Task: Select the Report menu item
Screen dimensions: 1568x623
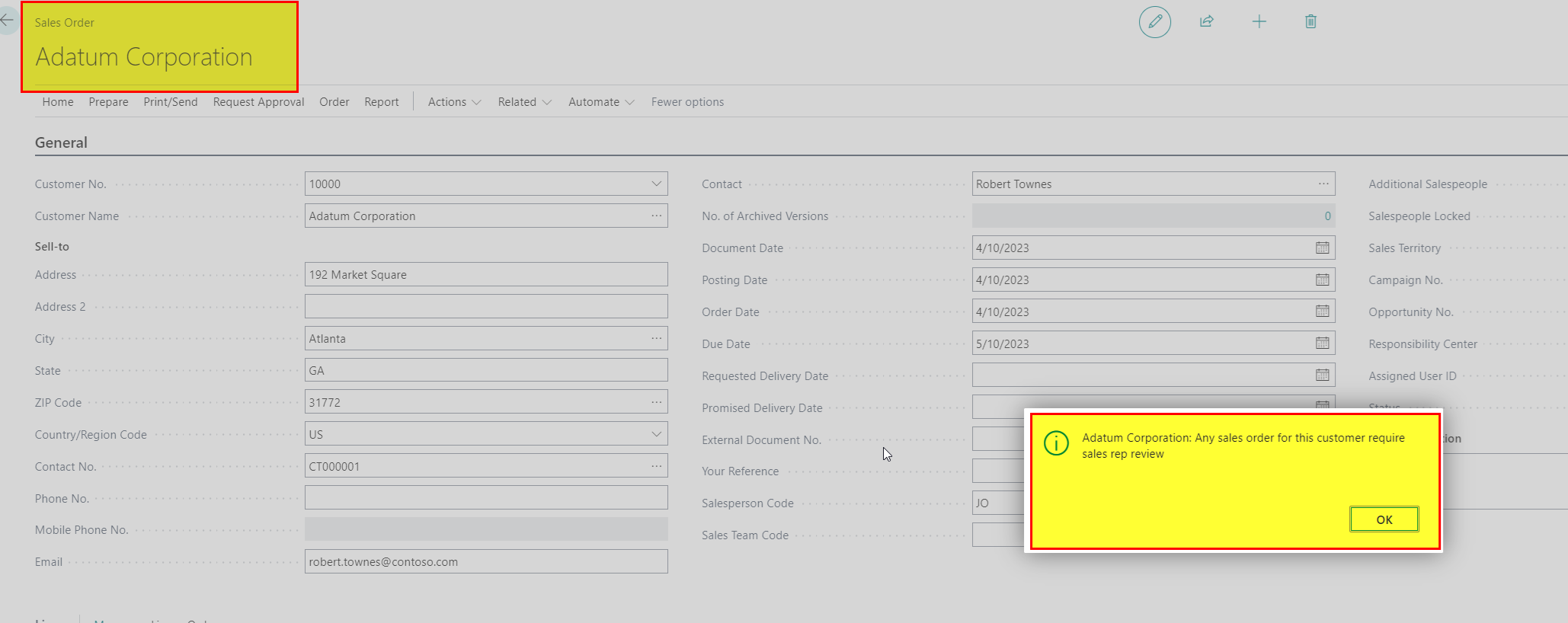Action: coord(382,102)
